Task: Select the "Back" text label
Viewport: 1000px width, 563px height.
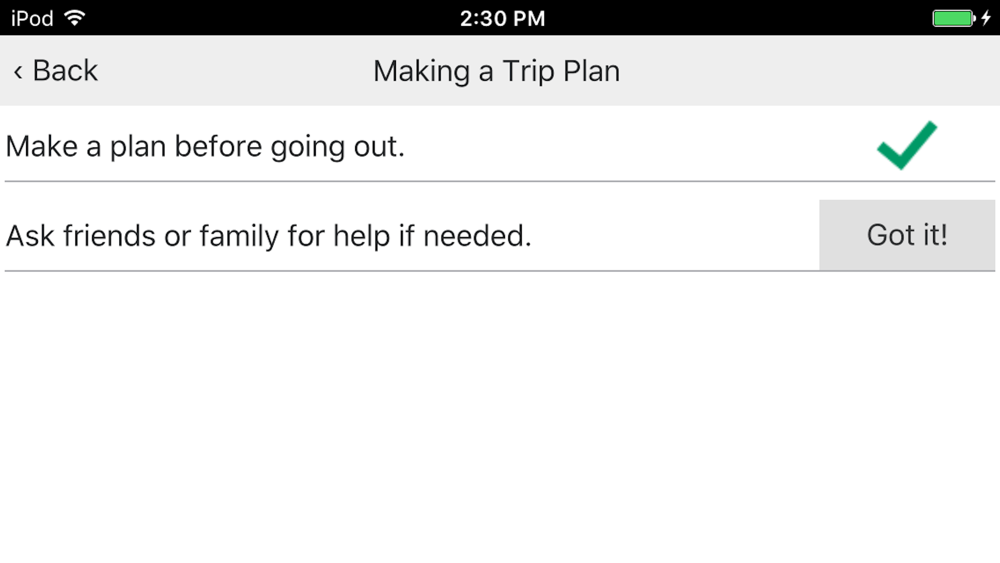Action: (65, 71)
